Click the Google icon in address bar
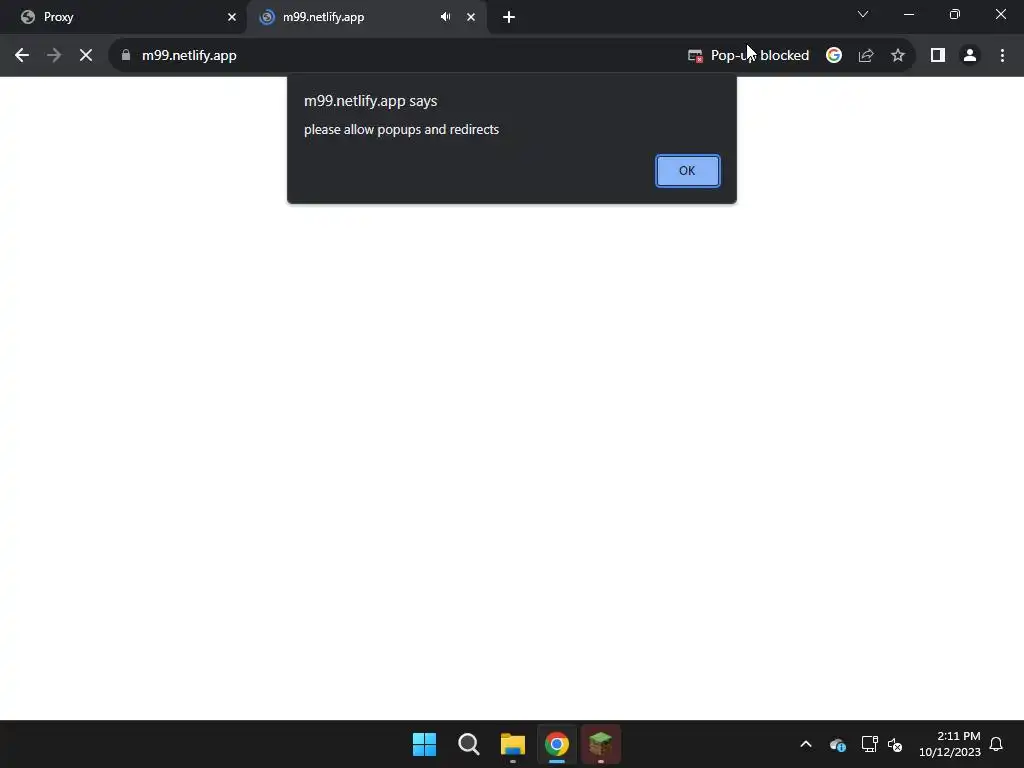 click(x=834, y=56)
